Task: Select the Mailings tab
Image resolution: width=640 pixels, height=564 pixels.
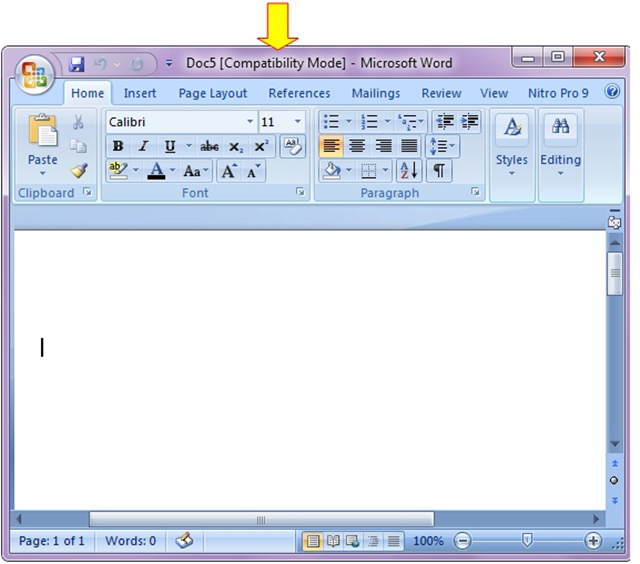Action: pos(376,93)
